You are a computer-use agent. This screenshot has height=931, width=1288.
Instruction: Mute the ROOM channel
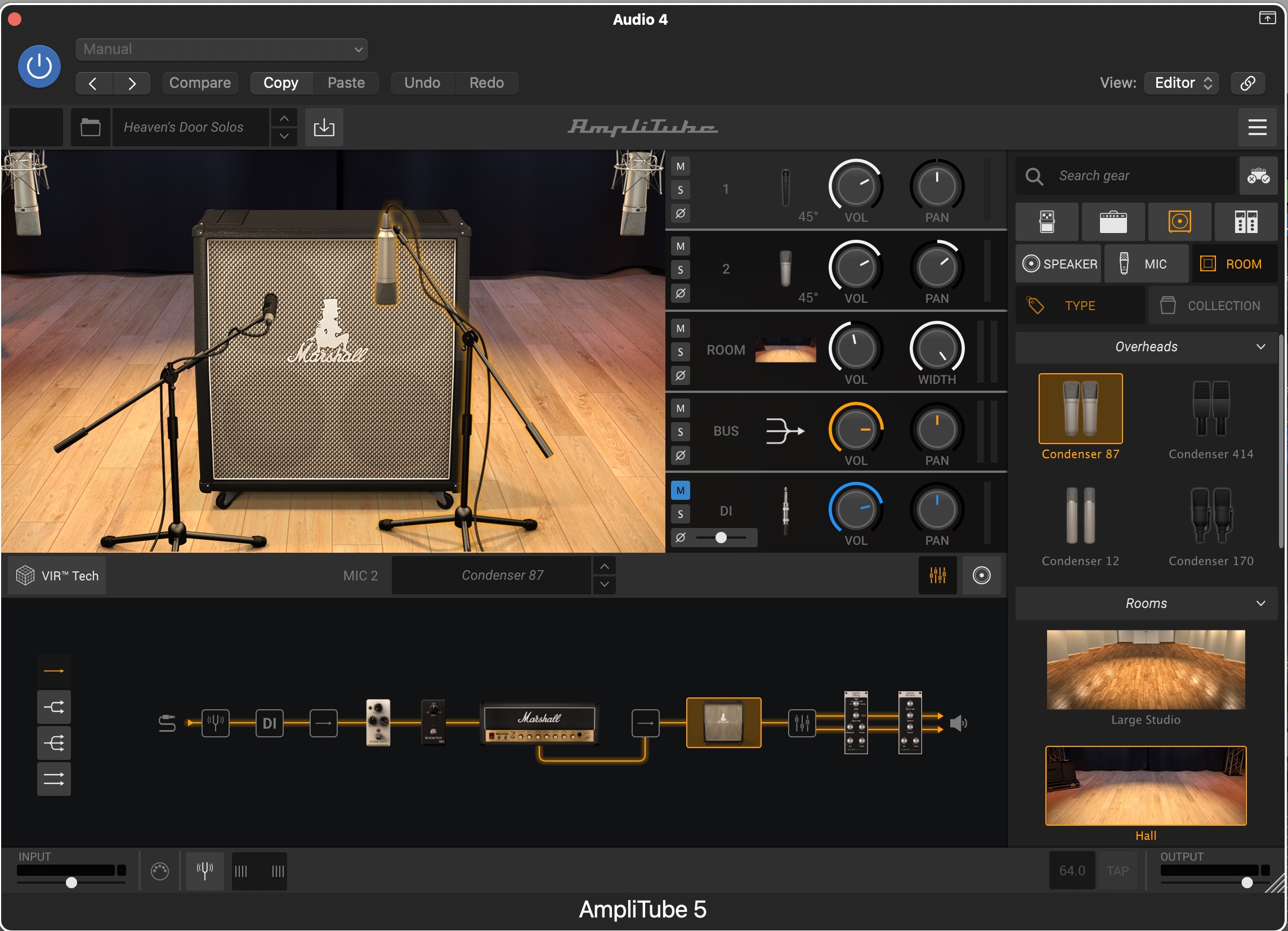coord(681,328)
